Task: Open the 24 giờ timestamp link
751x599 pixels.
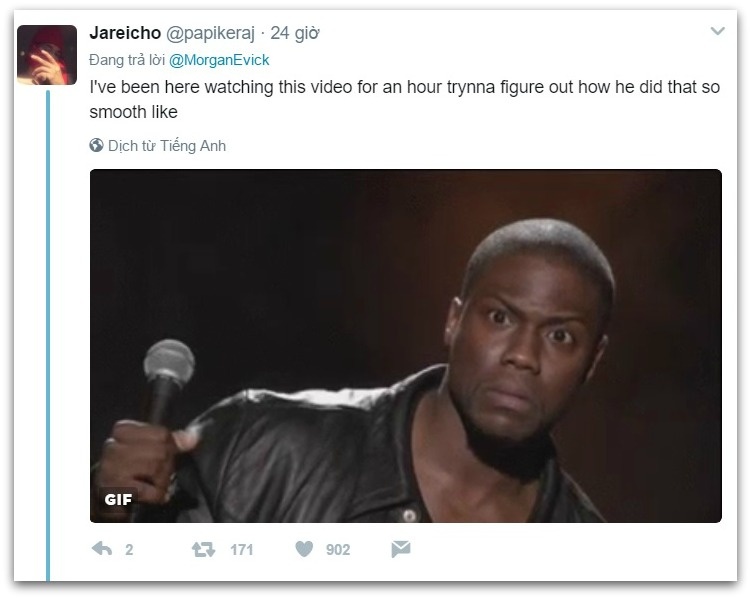Action: click(295, 33)
